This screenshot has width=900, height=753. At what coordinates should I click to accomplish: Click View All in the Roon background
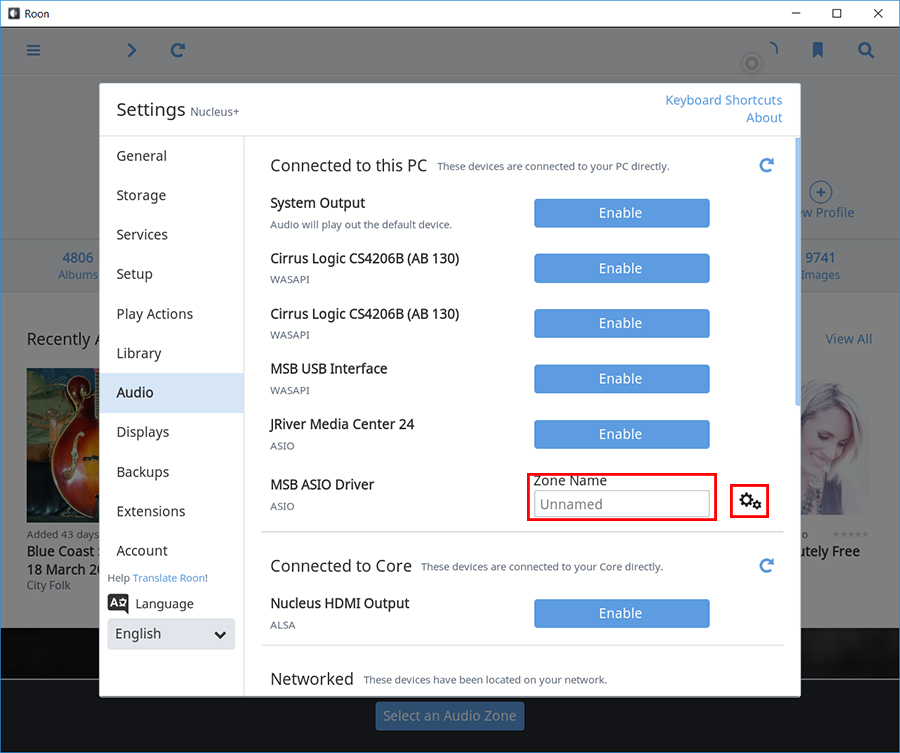848,339
